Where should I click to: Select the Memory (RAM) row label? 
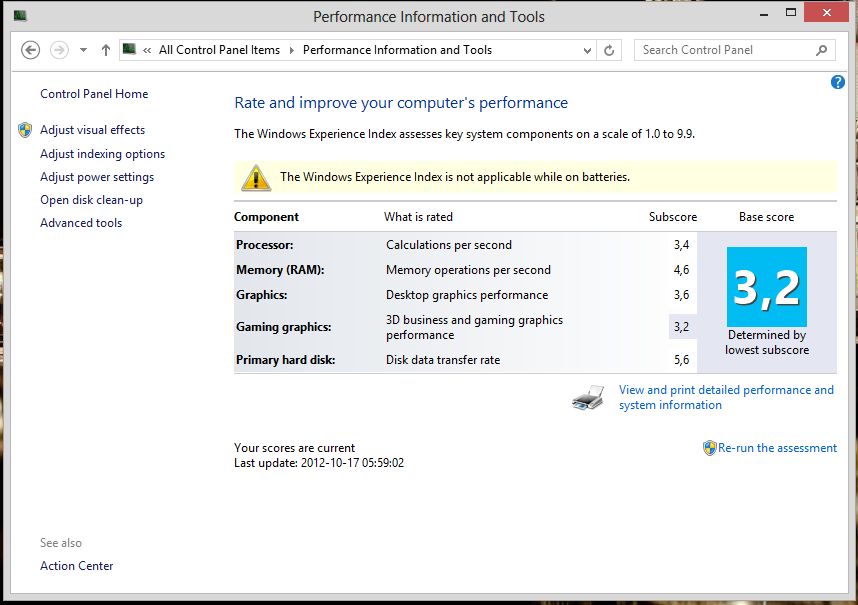coord(280,270)
